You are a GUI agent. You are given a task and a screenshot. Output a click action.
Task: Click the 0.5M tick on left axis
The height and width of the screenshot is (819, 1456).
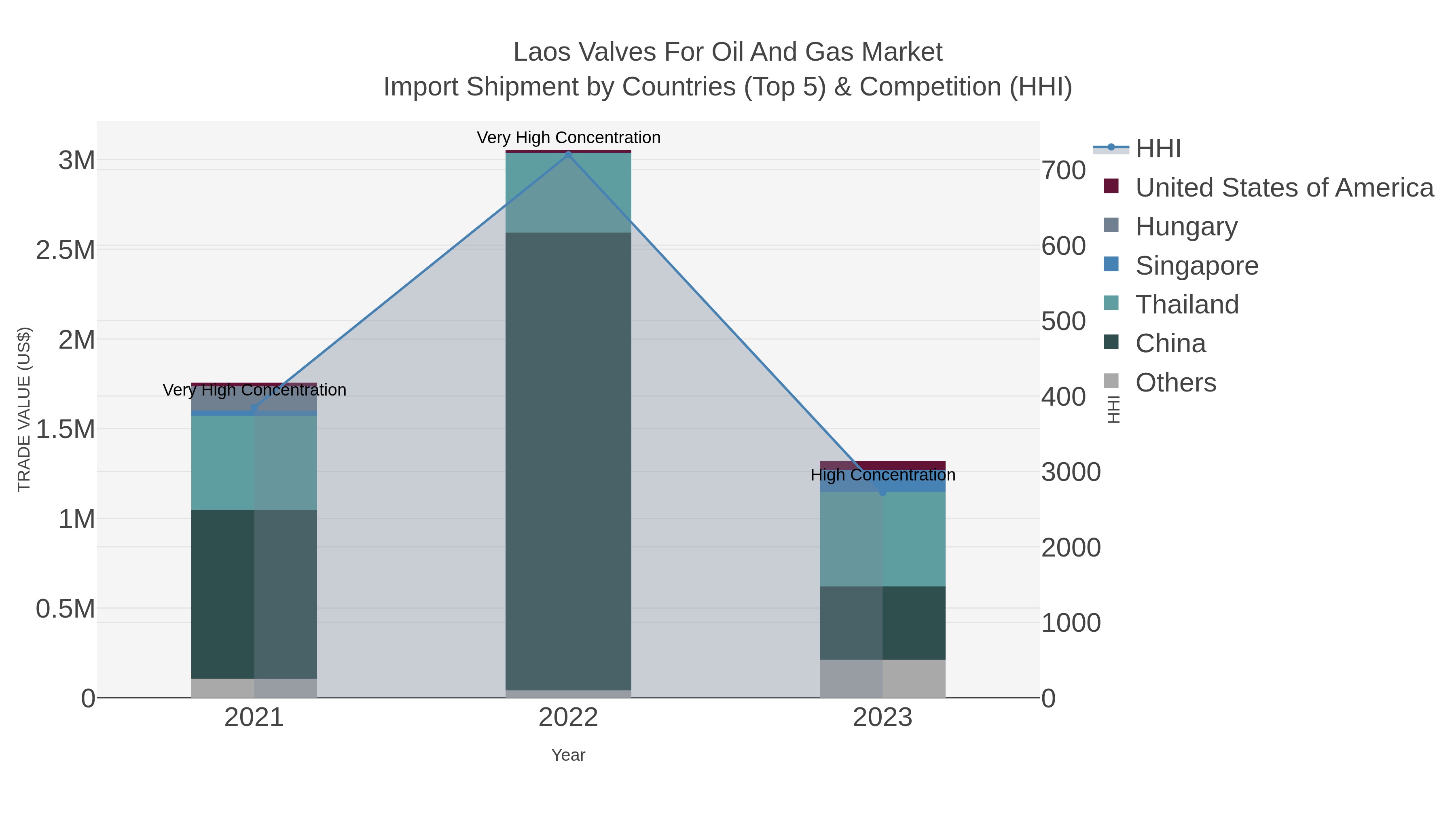[x=66, y=609]
